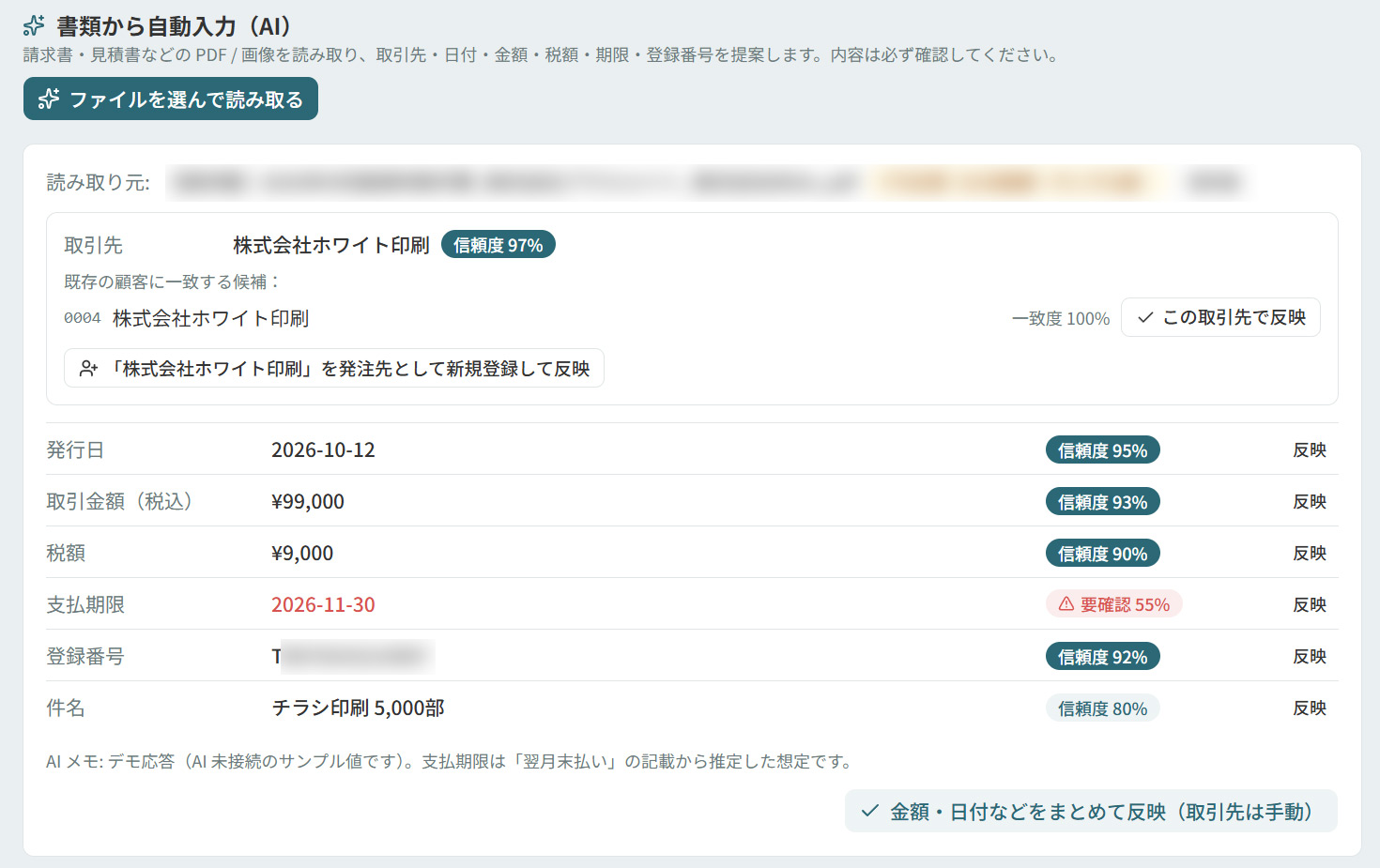Click the checkmark icon in この取引先で反映
The width and height of the screenshot is (1380, 868).
[x=1145, y=317]
